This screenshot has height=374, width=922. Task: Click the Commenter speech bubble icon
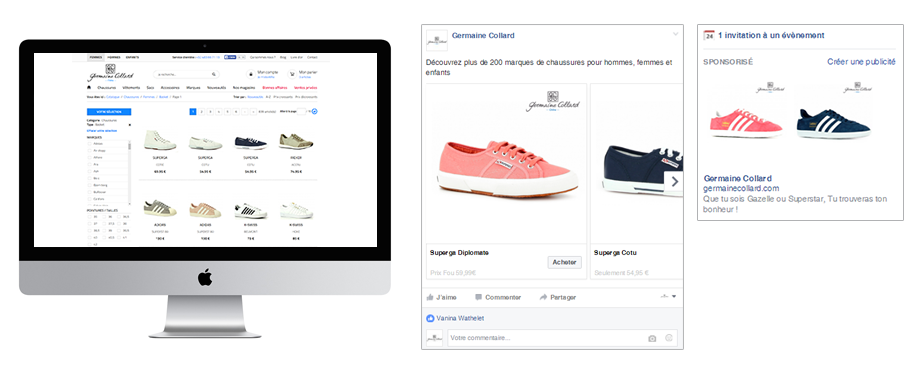coord(479,298)
